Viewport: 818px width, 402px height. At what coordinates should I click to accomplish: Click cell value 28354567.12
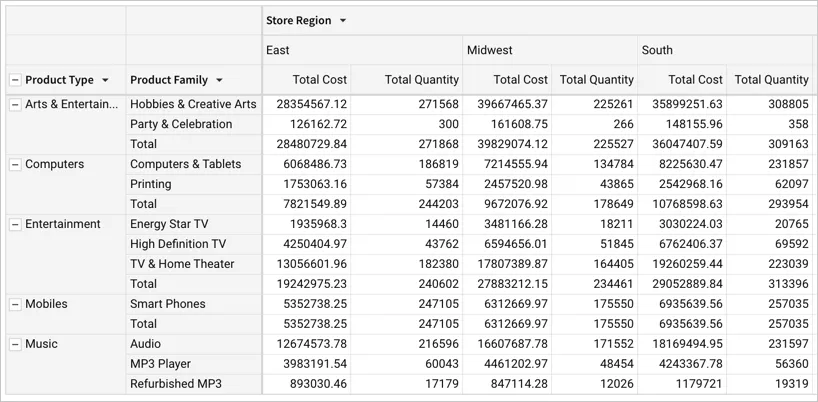pyautogui.click(x=311, y=104)
